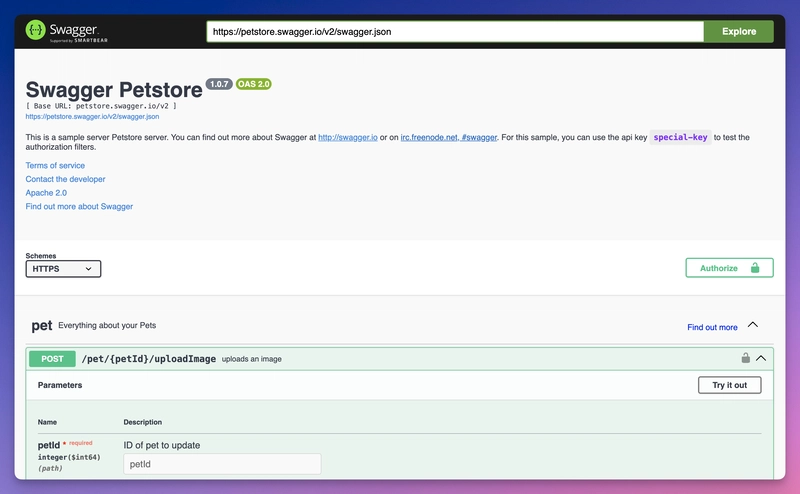Click the lock icon on Authorize button

click(755, 267)
